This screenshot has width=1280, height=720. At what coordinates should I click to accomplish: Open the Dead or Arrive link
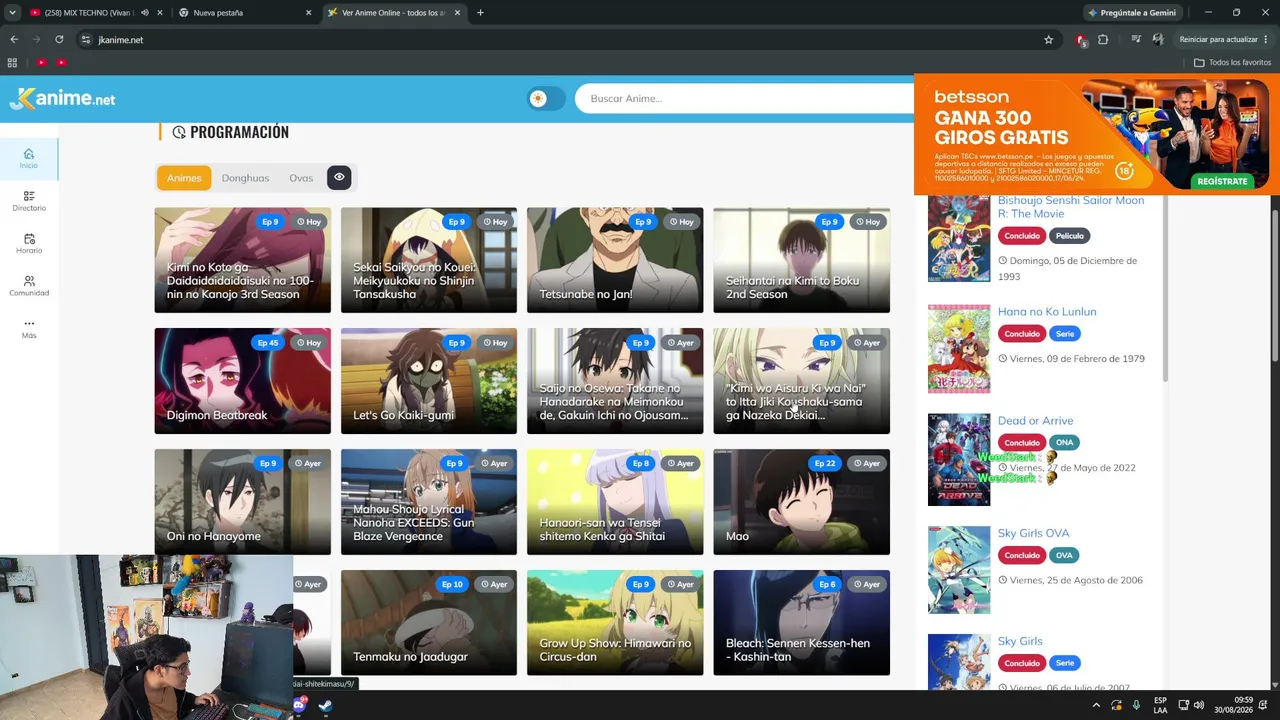(x=1035, y=421)
